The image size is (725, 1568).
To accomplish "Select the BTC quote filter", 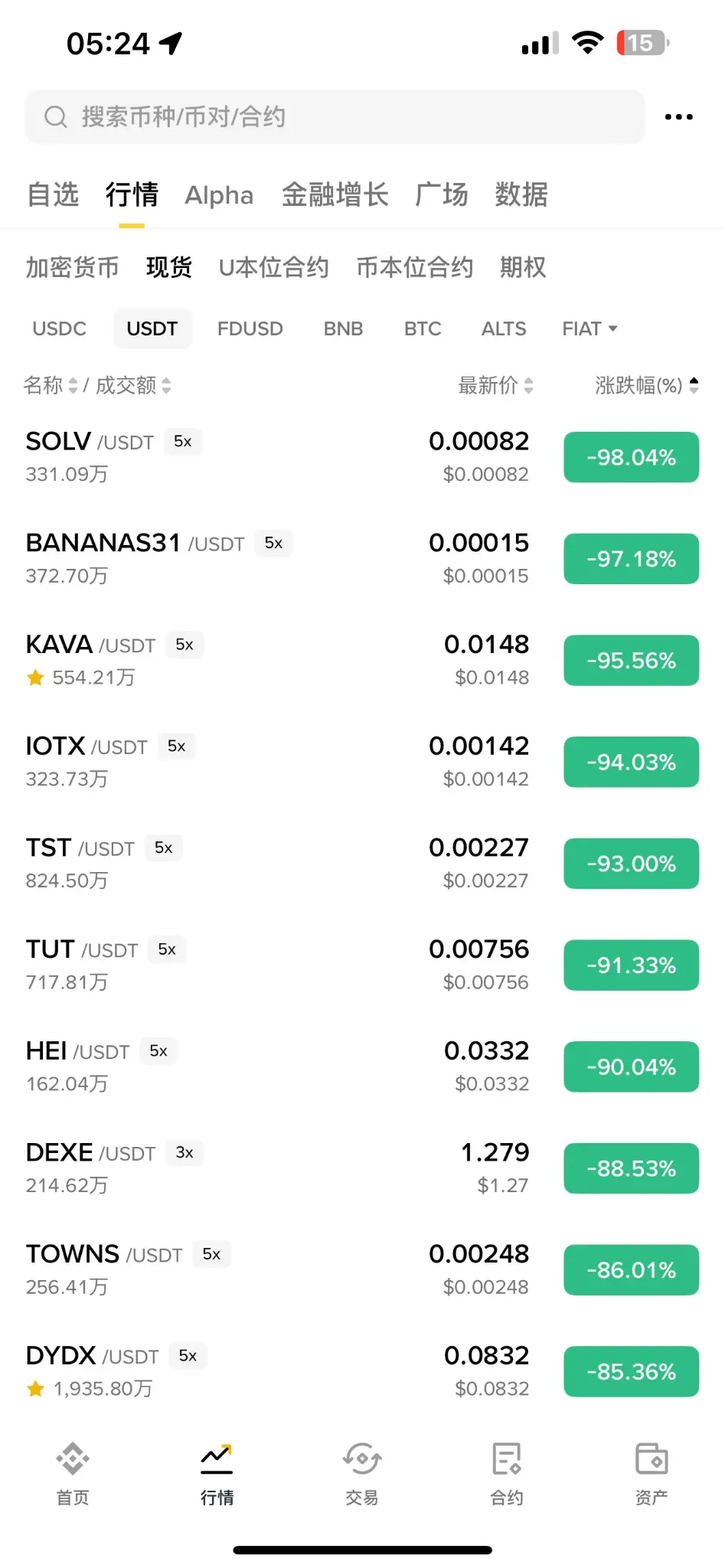I will [x=423, y=329].
